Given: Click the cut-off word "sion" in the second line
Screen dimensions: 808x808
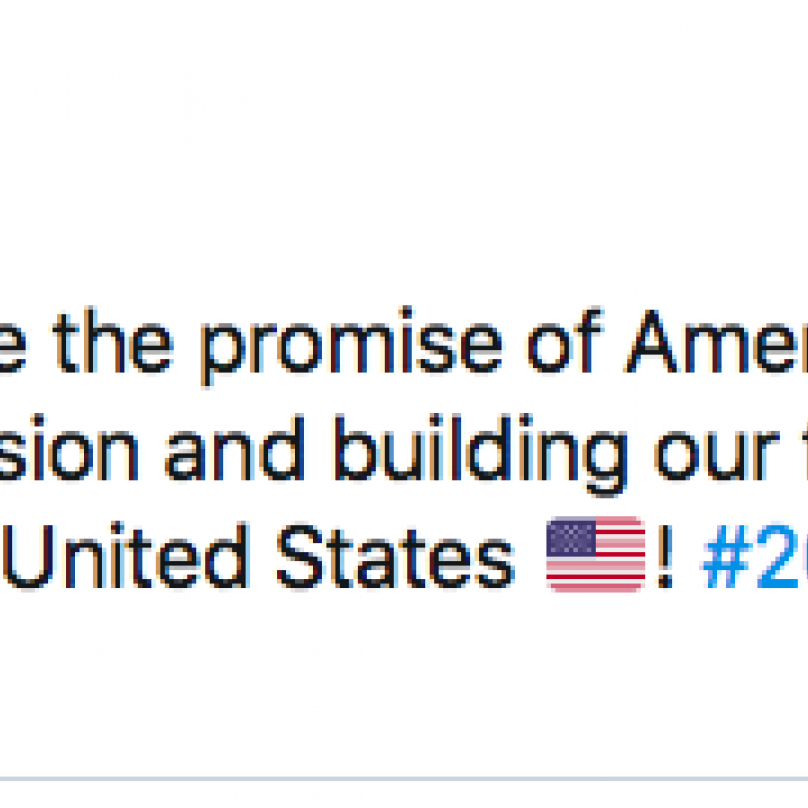Looking at the screenshot, I should 70,448.
